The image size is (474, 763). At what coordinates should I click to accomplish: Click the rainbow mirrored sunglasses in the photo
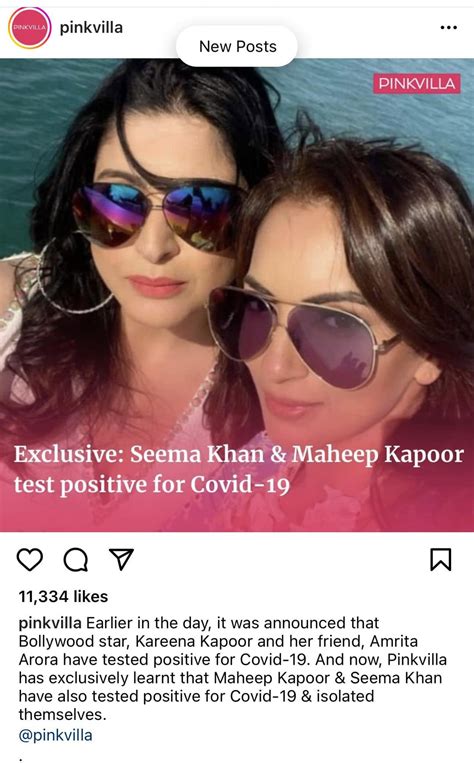(157, 213)
